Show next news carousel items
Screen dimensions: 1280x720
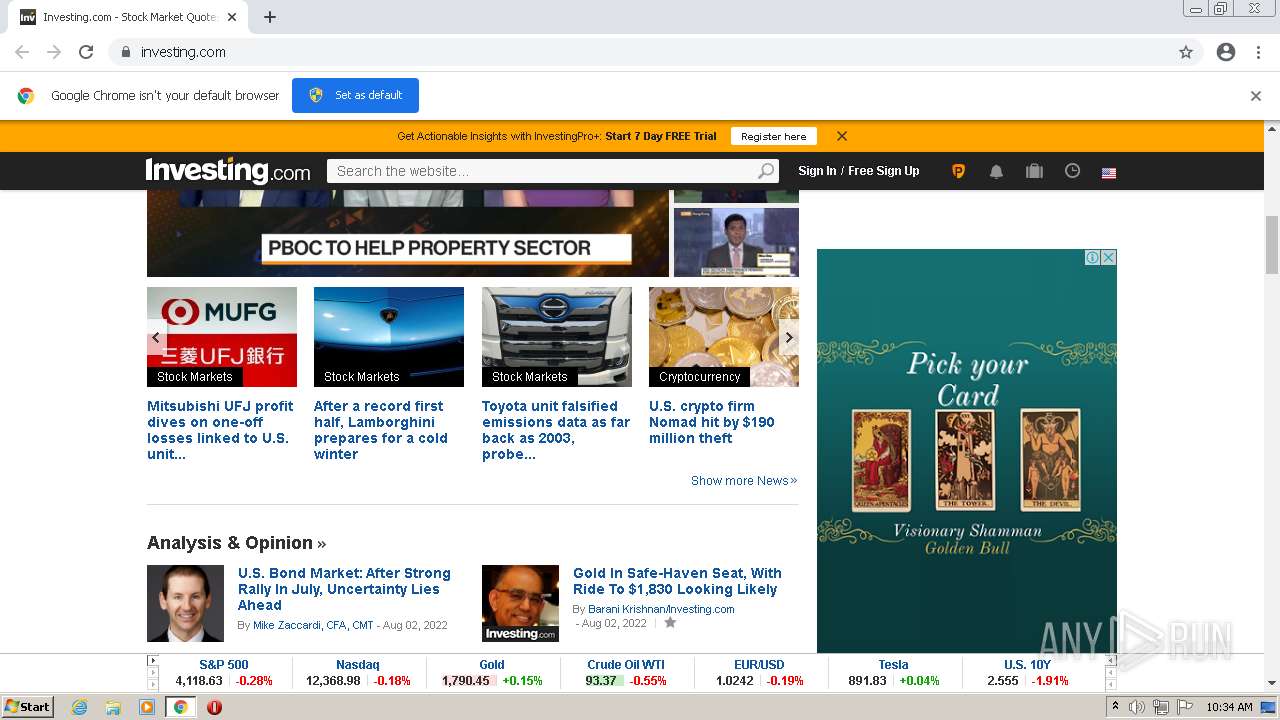point(789,337)
